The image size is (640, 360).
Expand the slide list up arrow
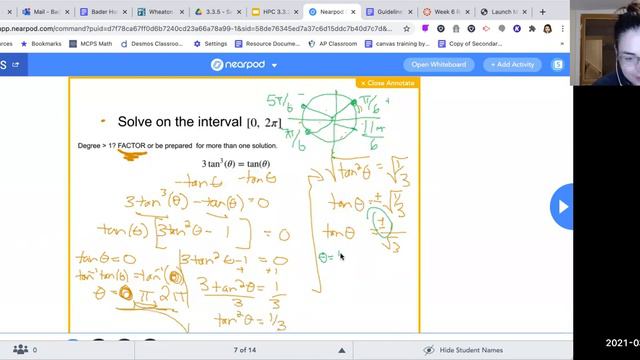coord(342,350)
